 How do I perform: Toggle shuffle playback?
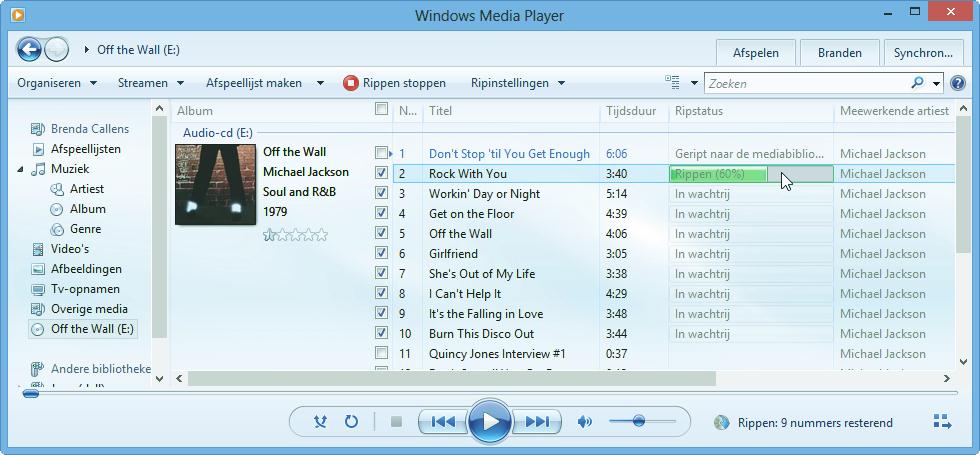click(x=320, y=422)
